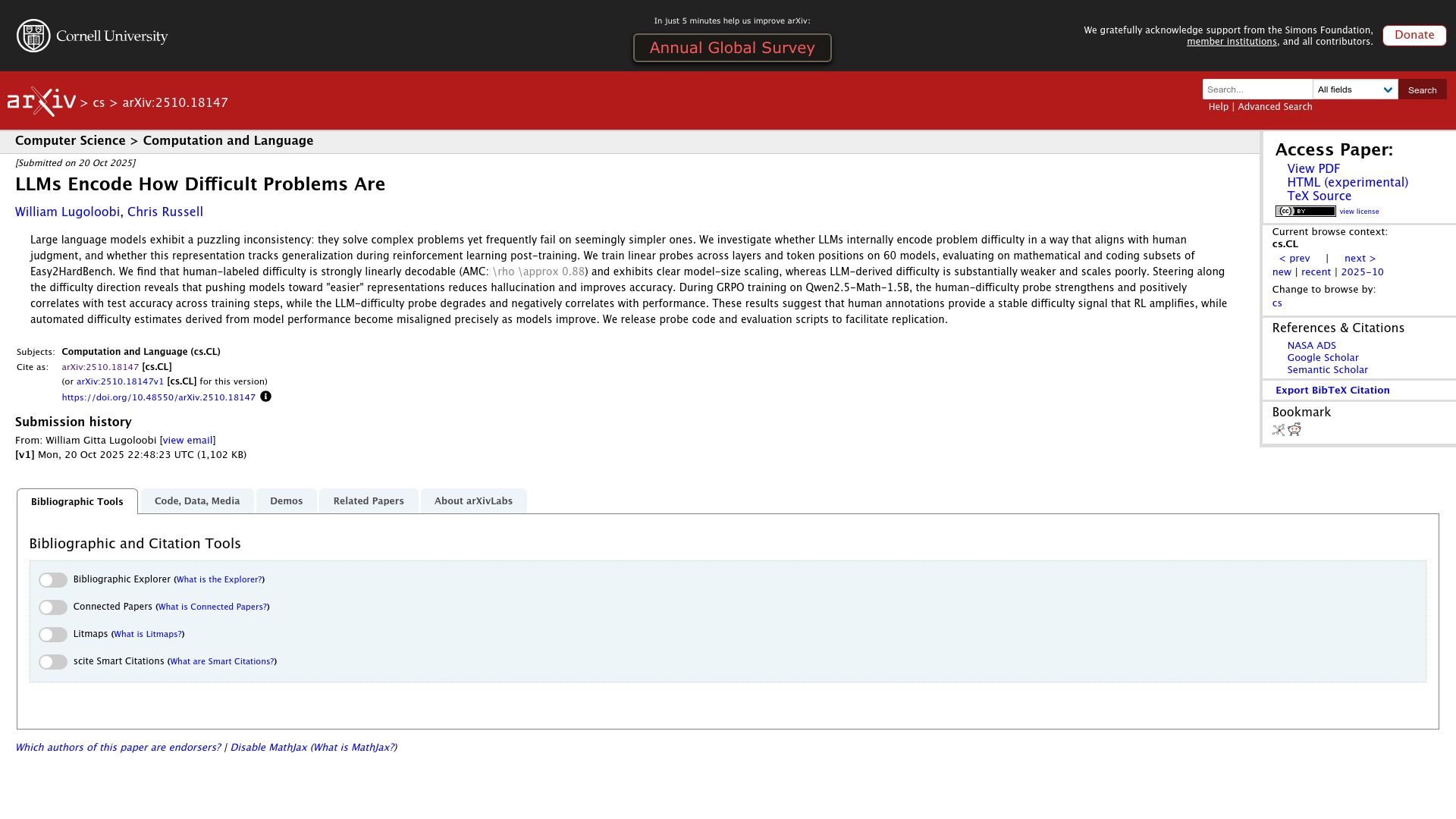Bookmark the paper via BibSonomy icon
The image size is (1456, 819).
point(1279,430)
